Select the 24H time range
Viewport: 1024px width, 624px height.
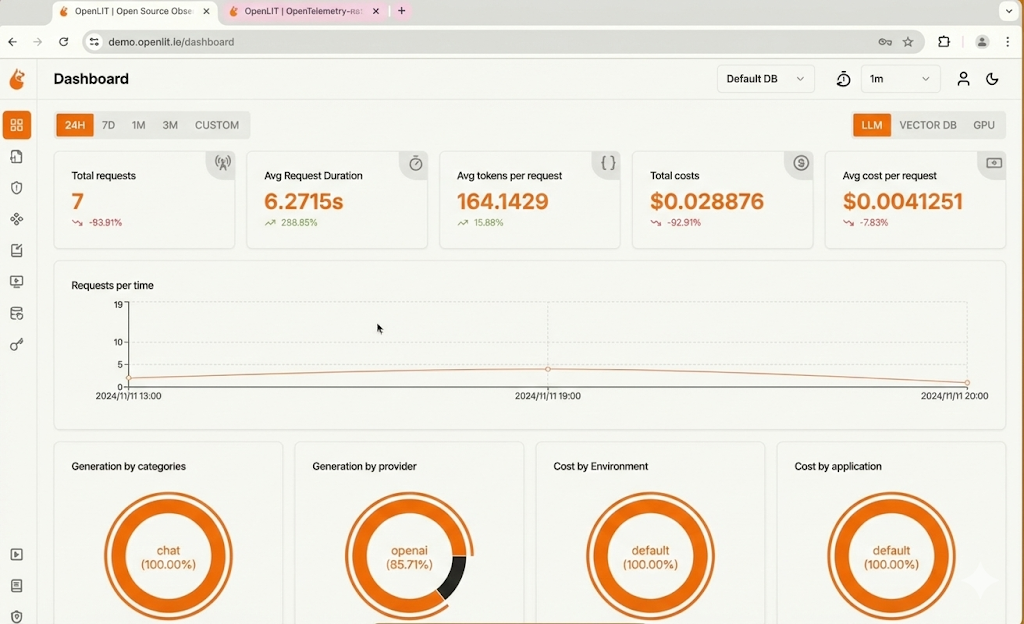point(74,125)
